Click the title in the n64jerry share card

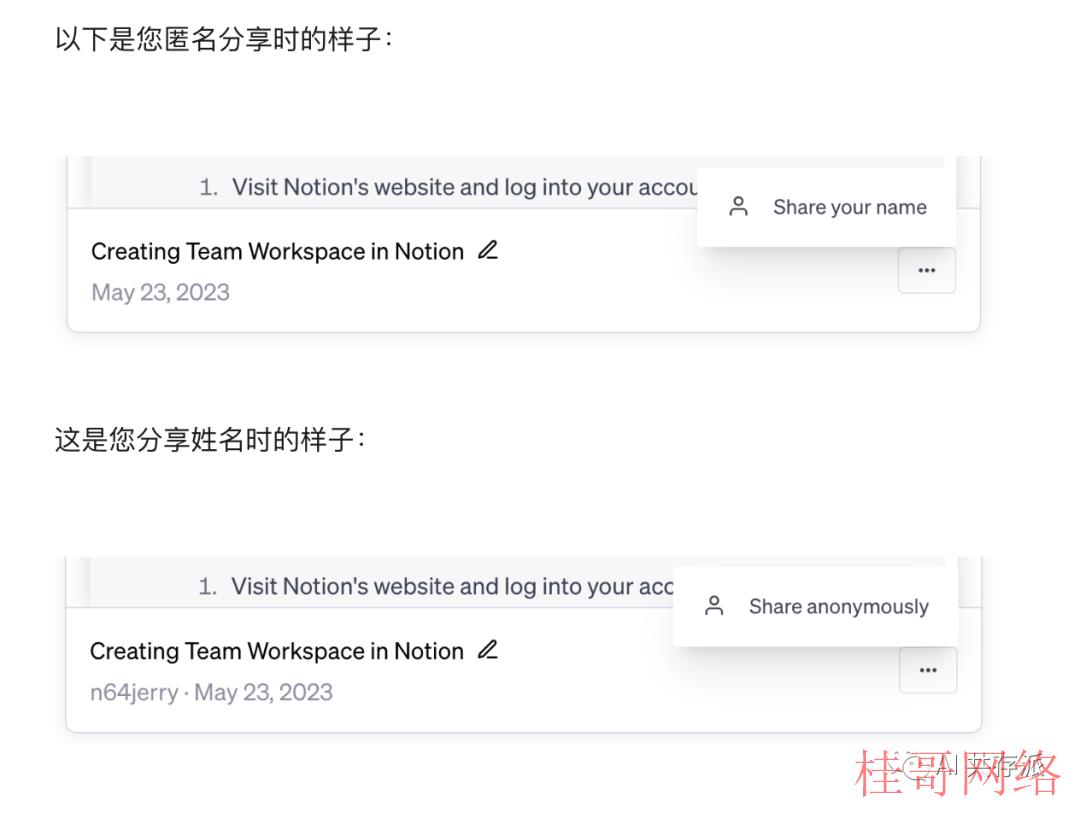276,651
